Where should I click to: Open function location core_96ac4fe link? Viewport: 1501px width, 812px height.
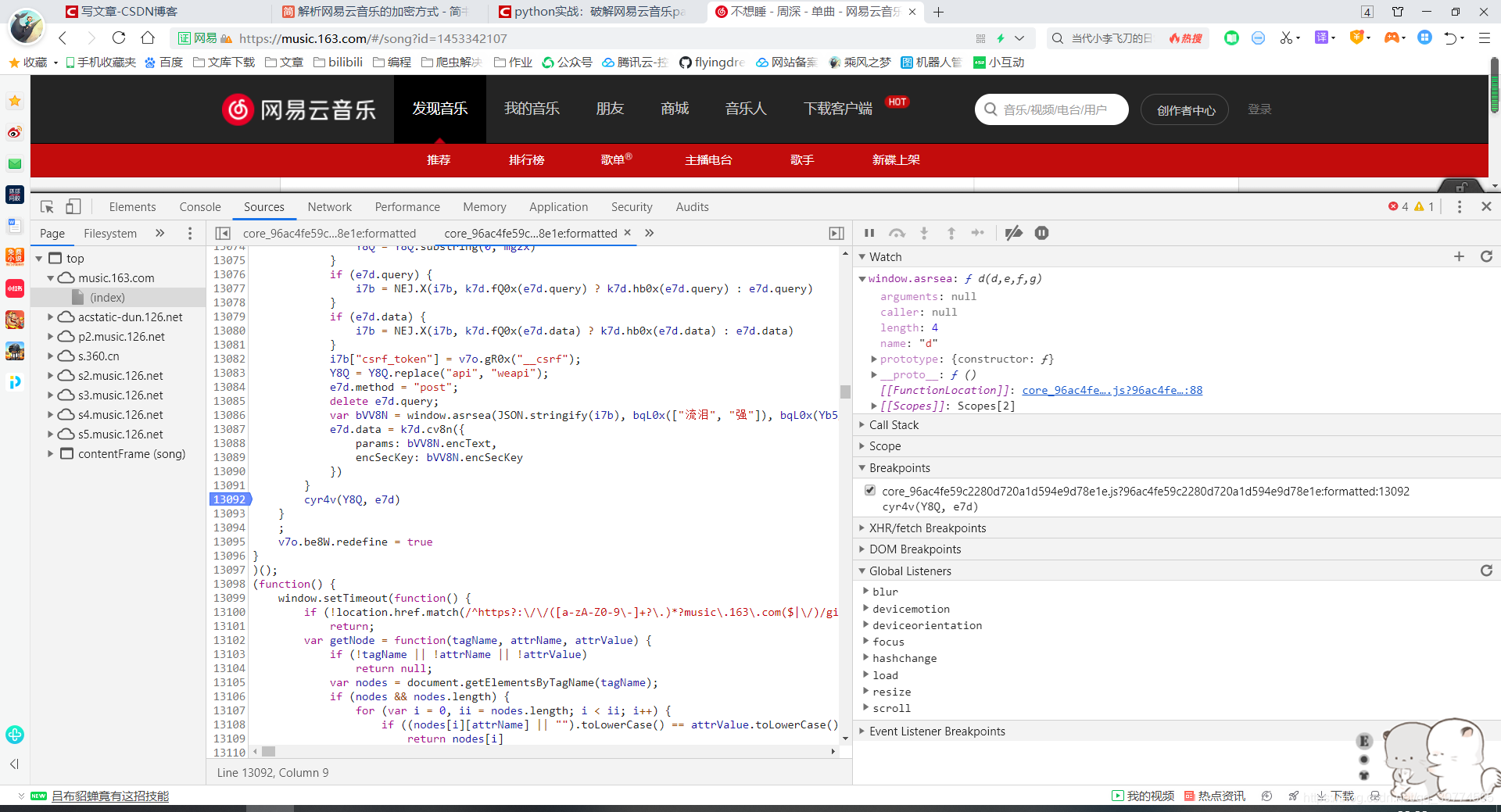point(1112,390)
